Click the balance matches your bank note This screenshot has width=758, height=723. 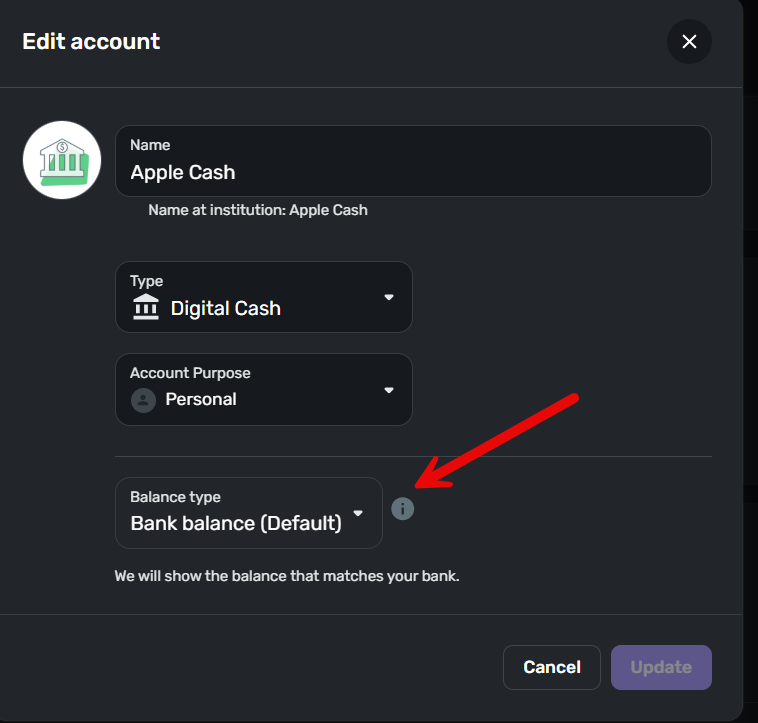pos(287,576)
